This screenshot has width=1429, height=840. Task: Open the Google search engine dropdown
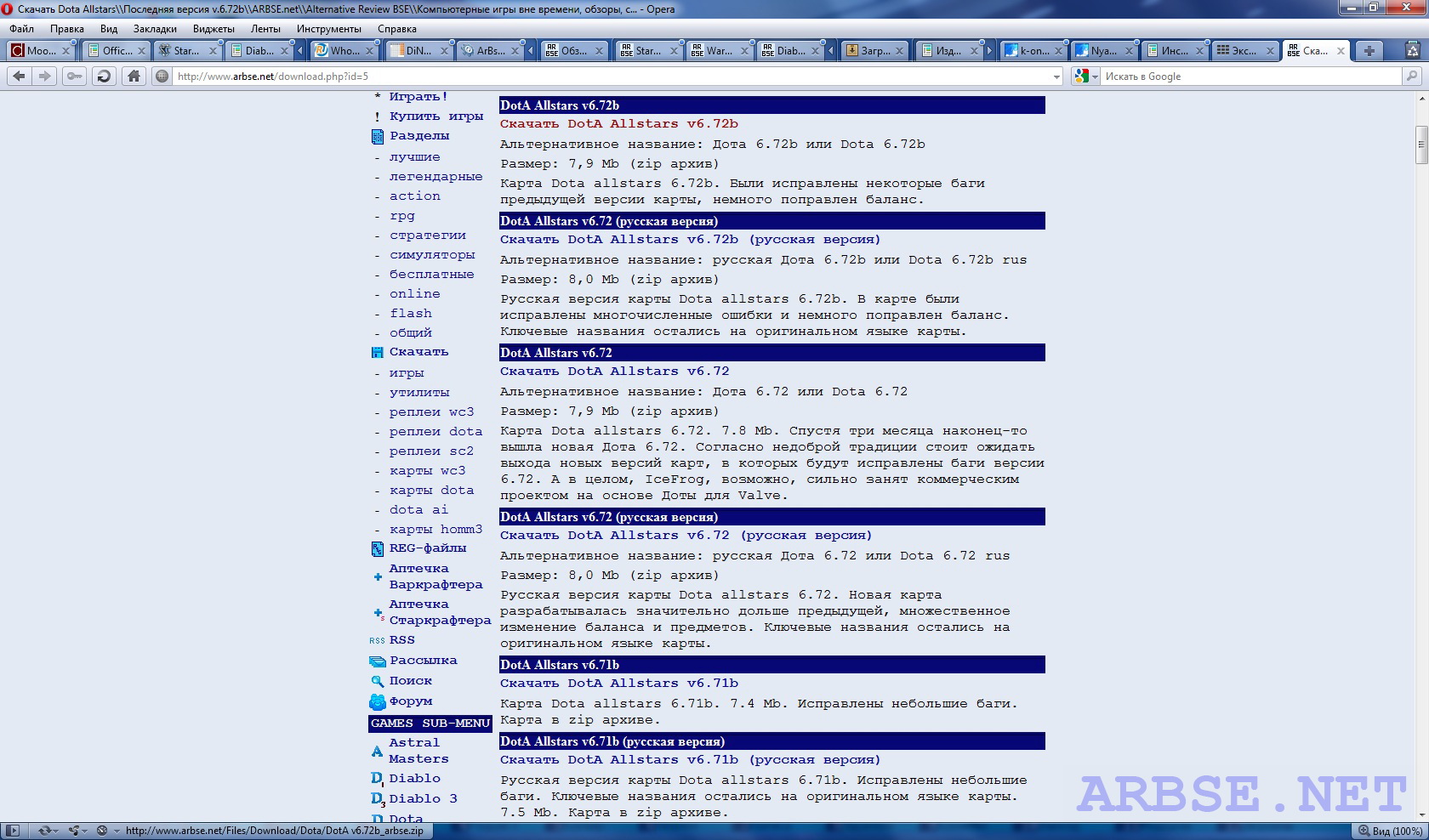1095,77
